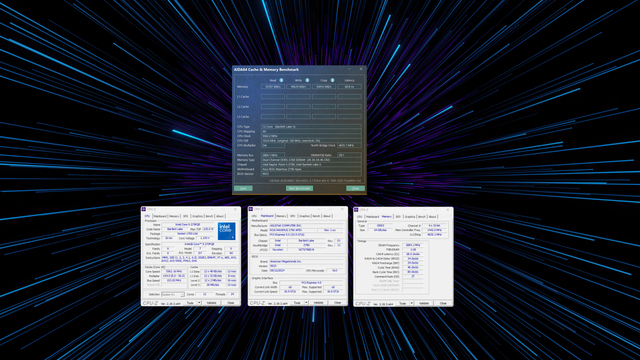Open Mainboard tab in CPU-Z Memory window
This screenshot has width=640, height=360.
(372, 216)
